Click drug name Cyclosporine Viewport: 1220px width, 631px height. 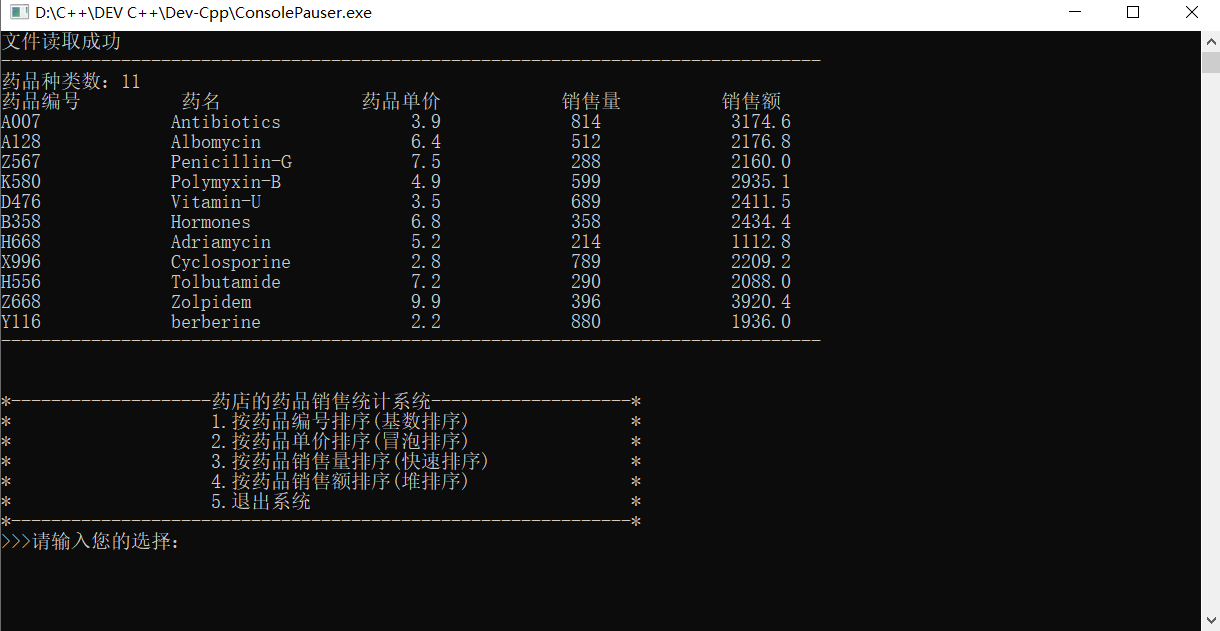(231, 262)
